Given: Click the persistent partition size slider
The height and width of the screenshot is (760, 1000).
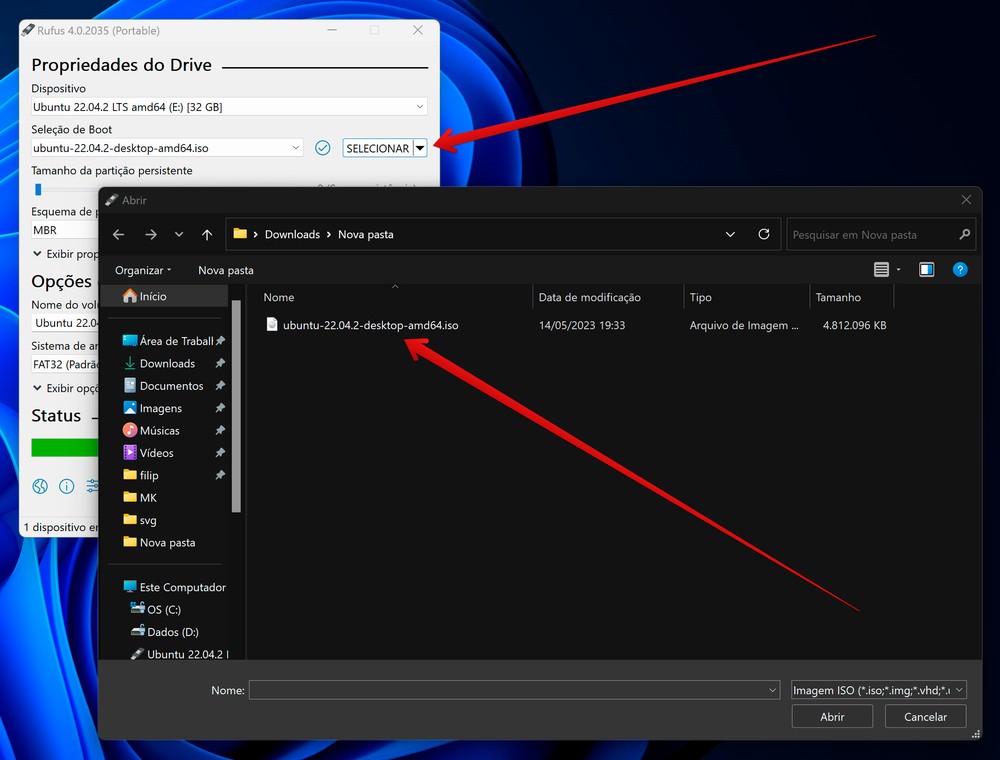Looking at the screenshot, I should (x=38, y=189).
